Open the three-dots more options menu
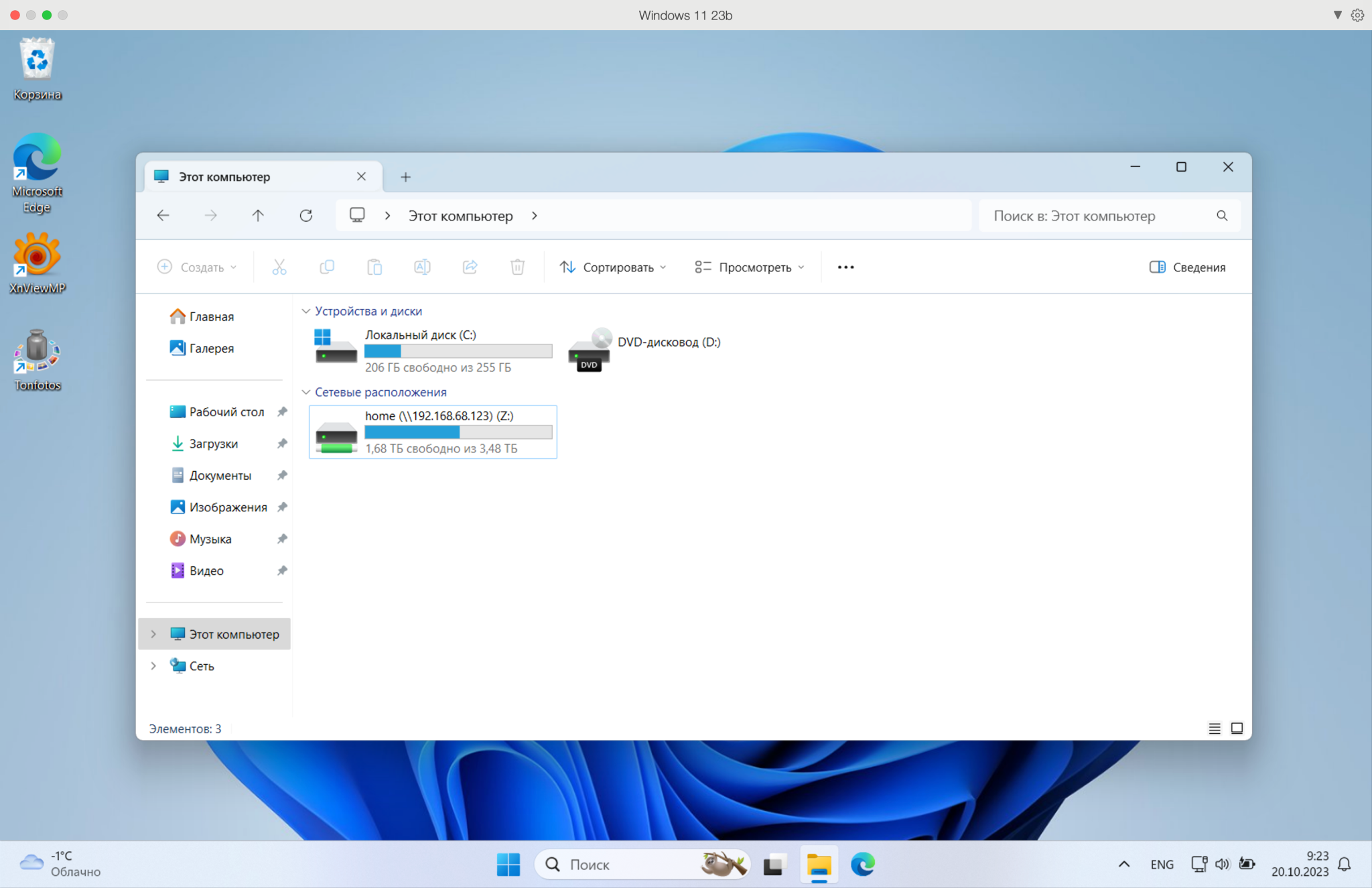This screenshot has width=1372, height=888. click(845, 267)
